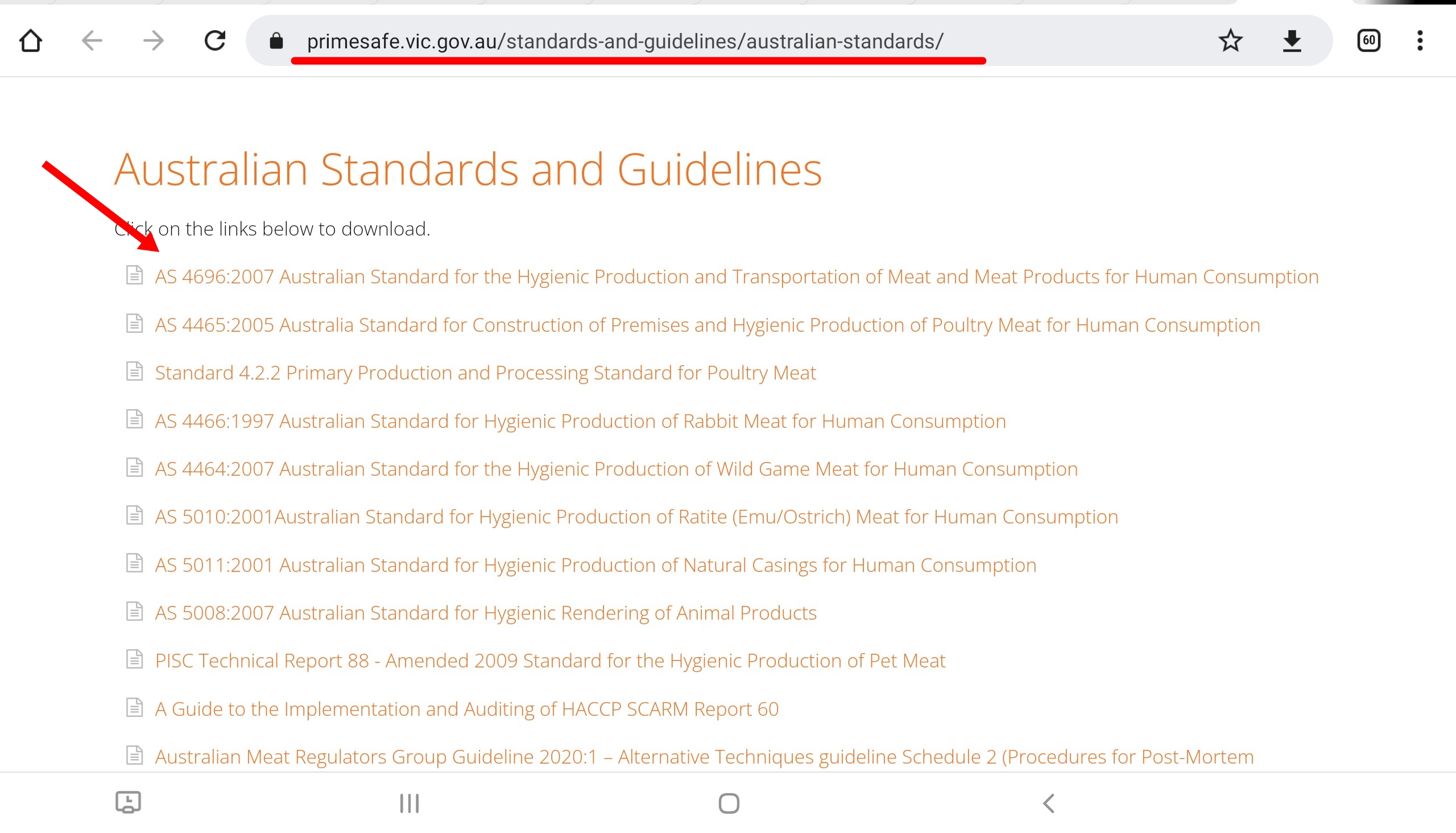Click document icon beside HACCP guide

134,708
